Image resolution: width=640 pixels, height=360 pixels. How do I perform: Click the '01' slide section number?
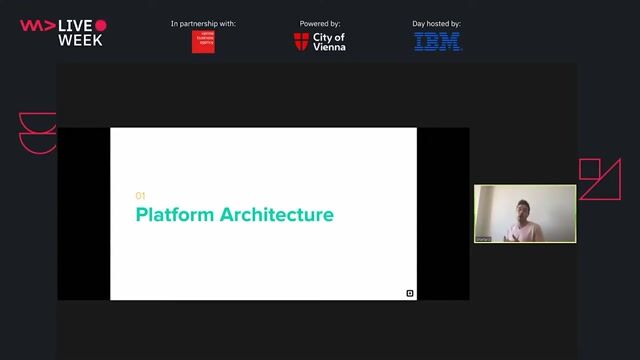tap(140, 196)
